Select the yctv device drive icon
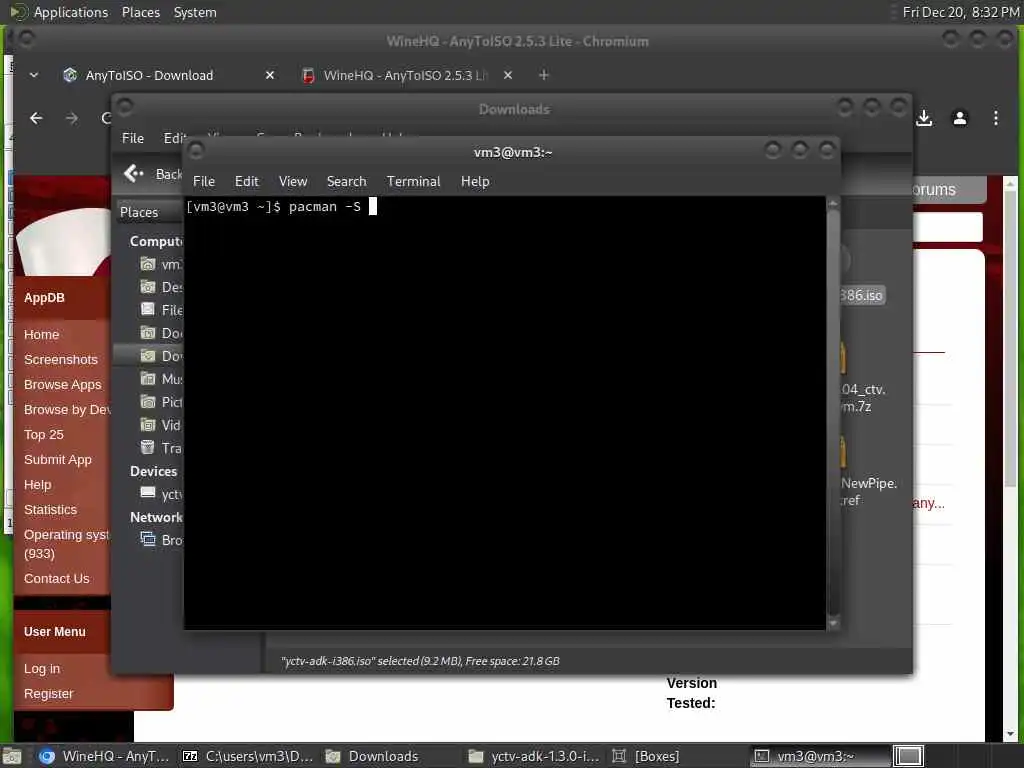 click(148, 494)
